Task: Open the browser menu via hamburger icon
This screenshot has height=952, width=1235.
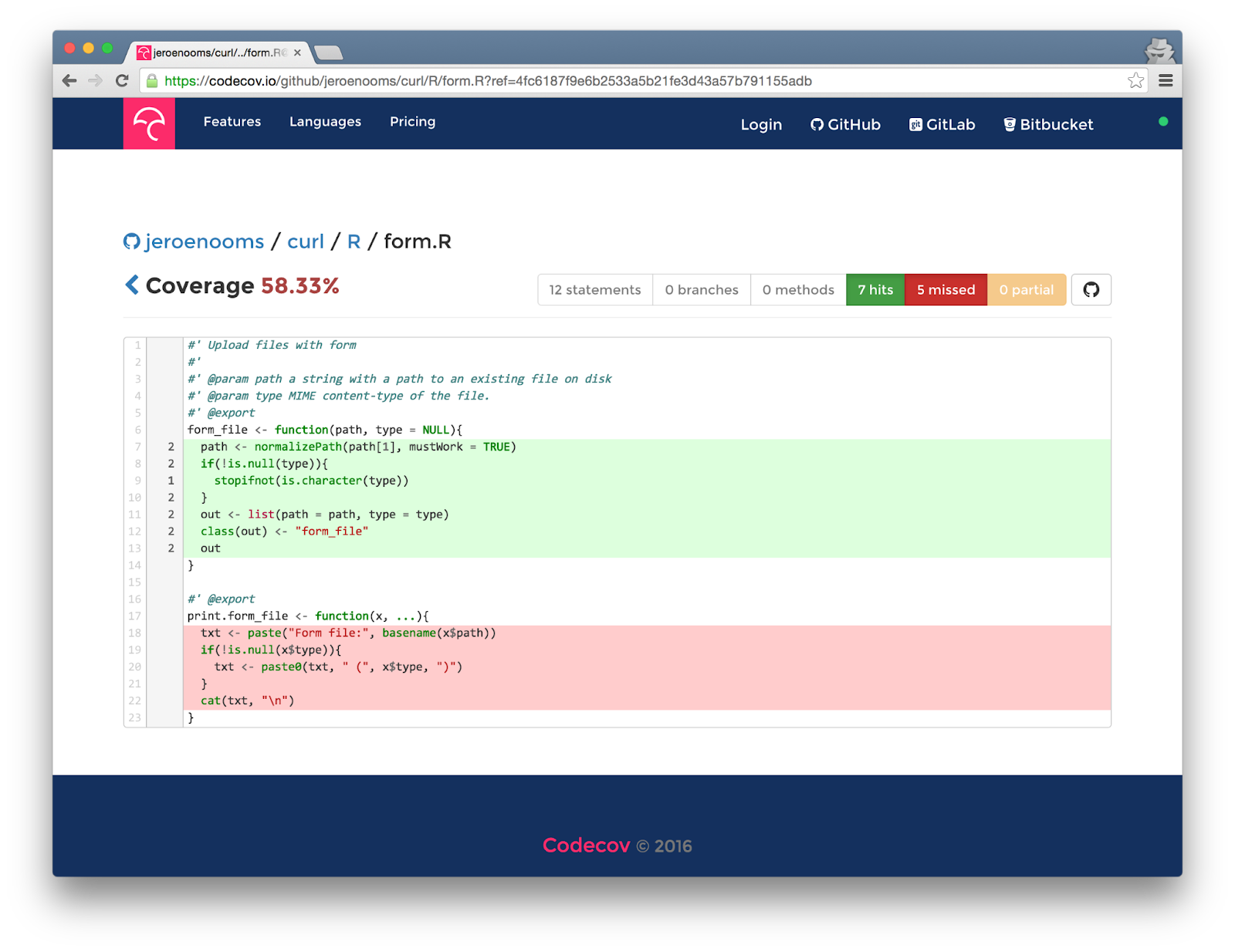Action: pyautogui.click(x=1166, y=80)
